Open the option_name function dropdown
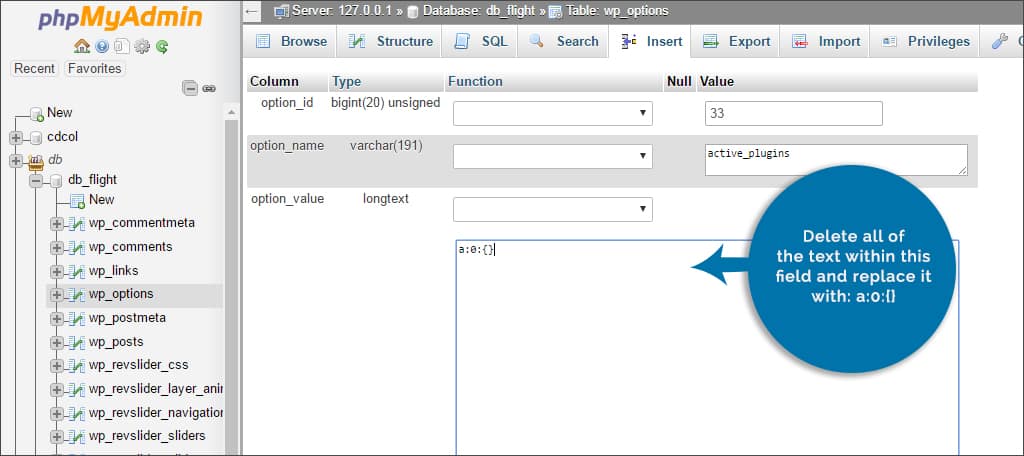 pyautogui.click(x=552, y=156)
